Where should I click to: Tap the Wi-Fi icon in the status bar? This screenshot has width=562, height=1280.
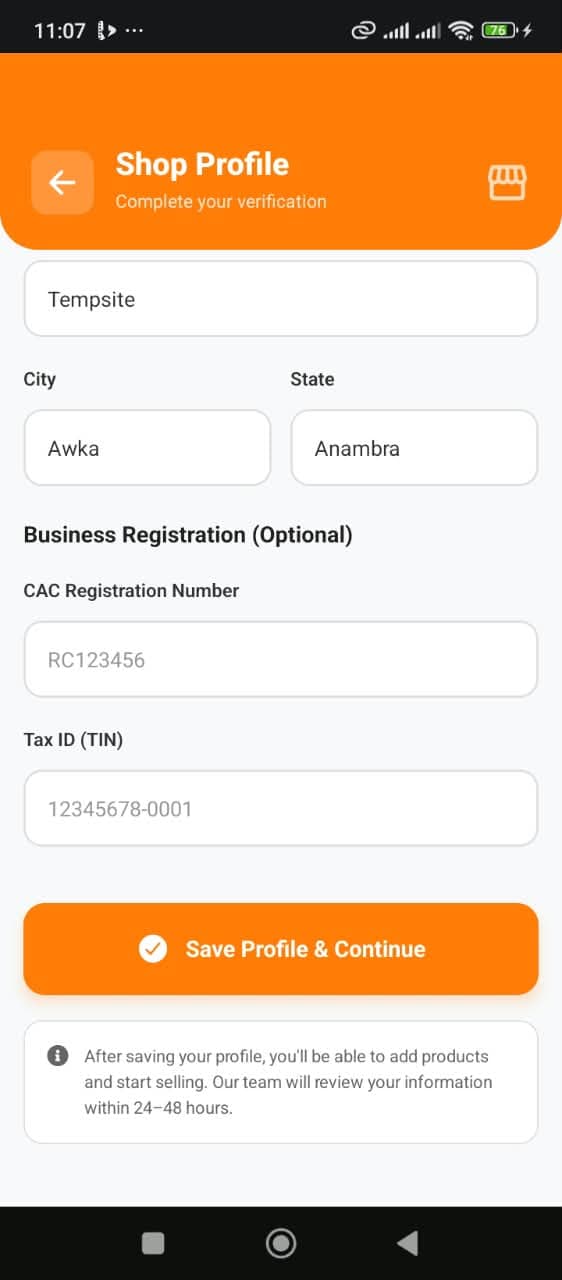click(x=461, y=30)
